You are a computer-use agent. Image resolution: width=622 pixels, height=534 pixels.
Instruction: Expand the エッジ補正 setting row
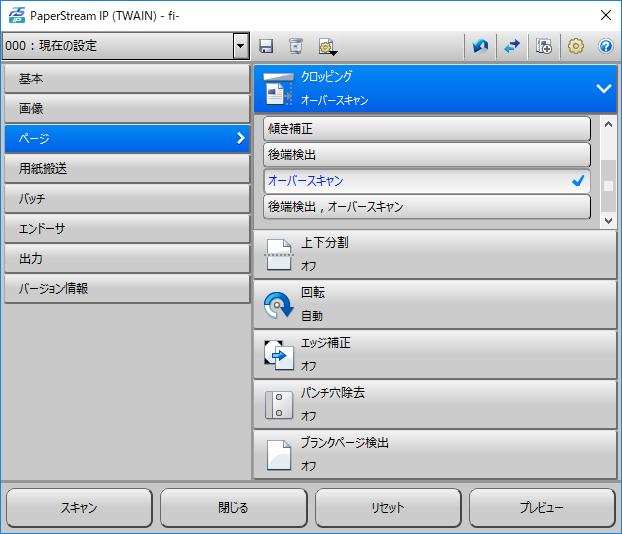point(435,355)
